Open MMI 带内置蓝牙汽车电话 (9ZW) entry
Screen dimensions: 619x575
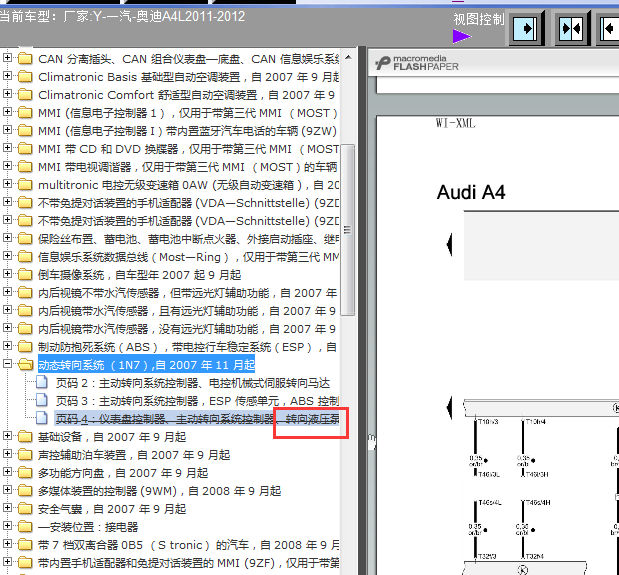pyautogui.click(x=188, y=131)
